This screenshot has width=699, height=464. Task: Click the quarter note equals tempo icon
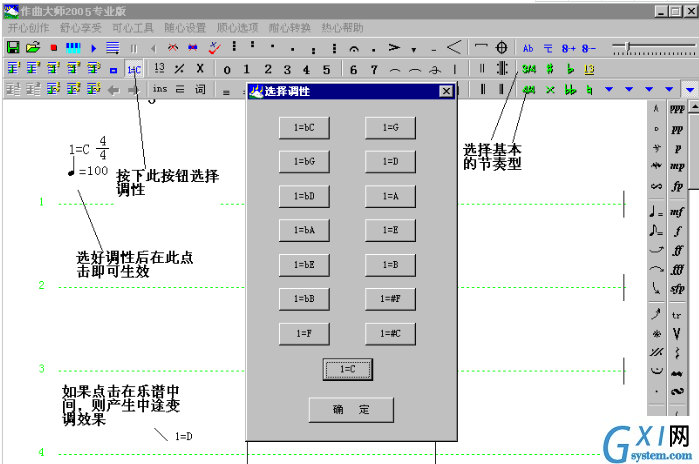(656, 212)
